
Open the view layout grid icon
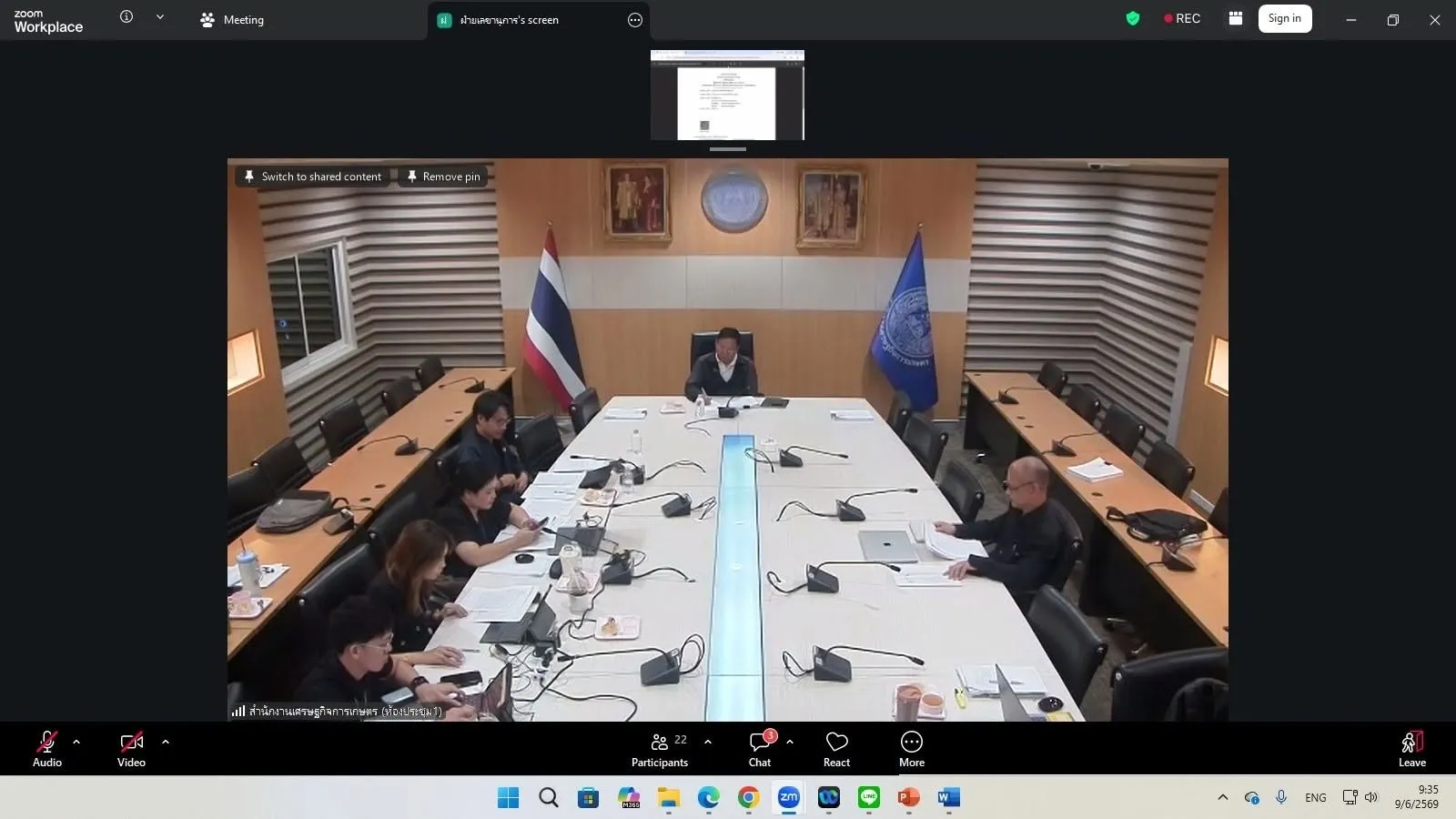tap(1235, 18)
